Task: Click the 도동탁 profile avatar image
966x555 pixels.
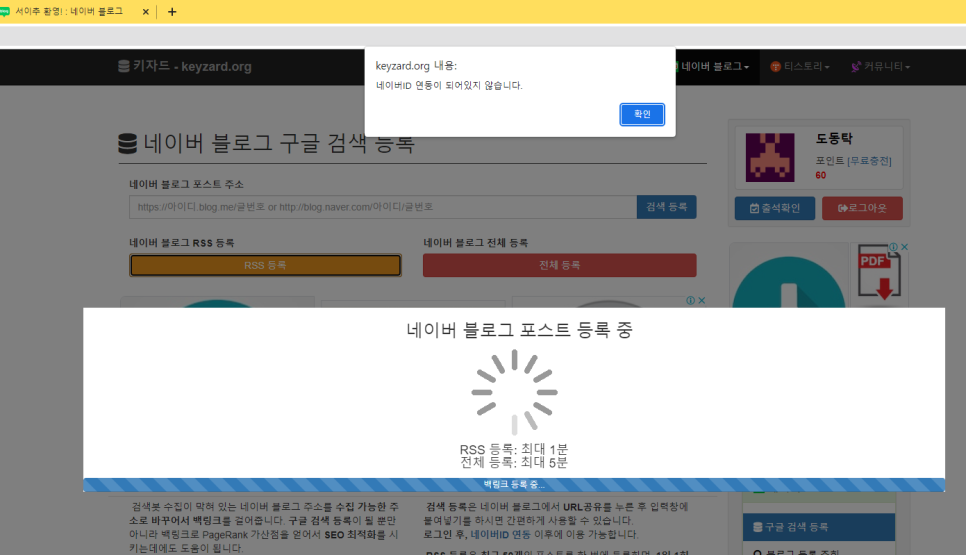Action: [770, 157]
